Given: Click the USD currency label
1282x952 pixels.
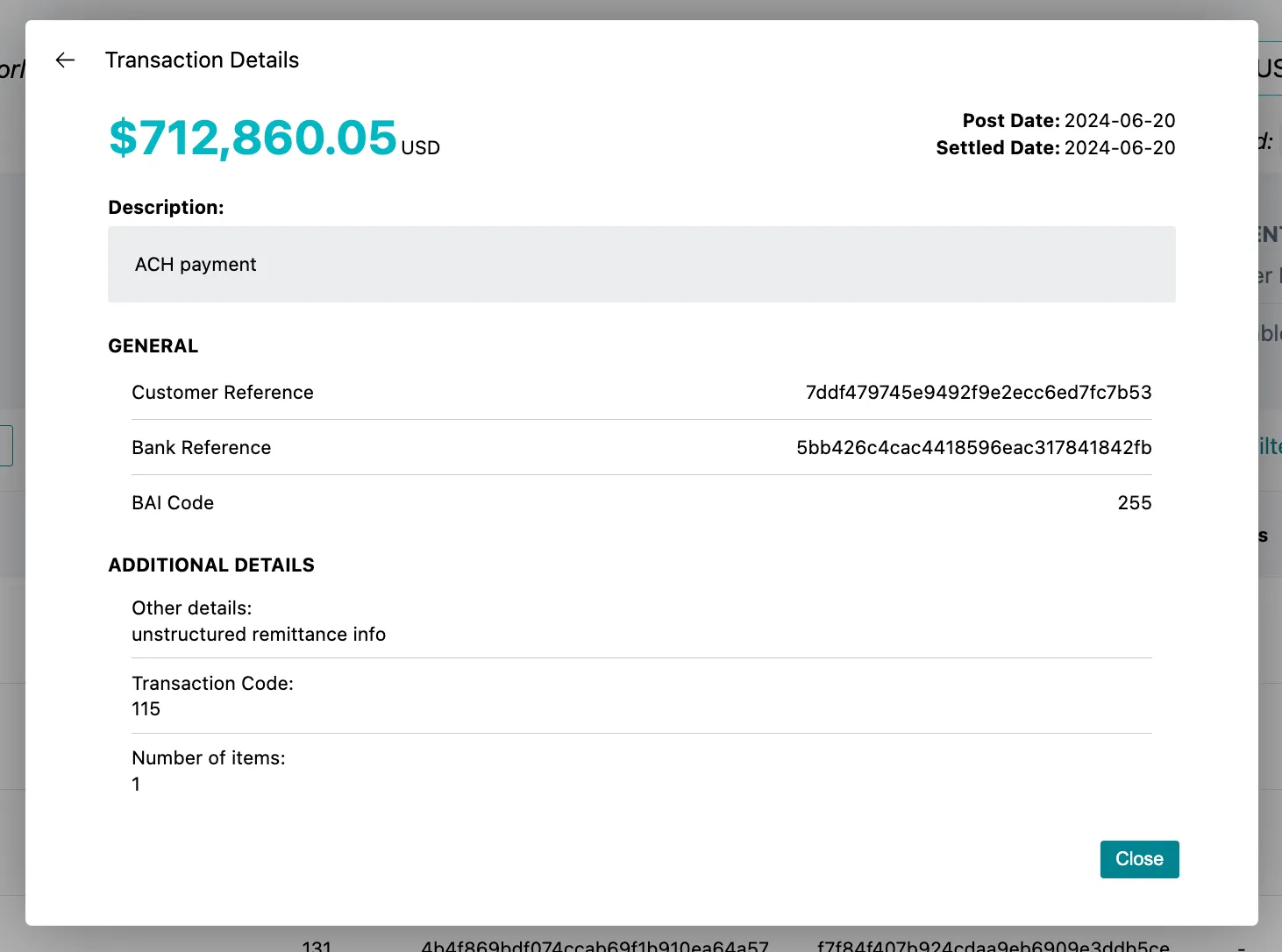Looking at the screenshot, I should point(420,148).
